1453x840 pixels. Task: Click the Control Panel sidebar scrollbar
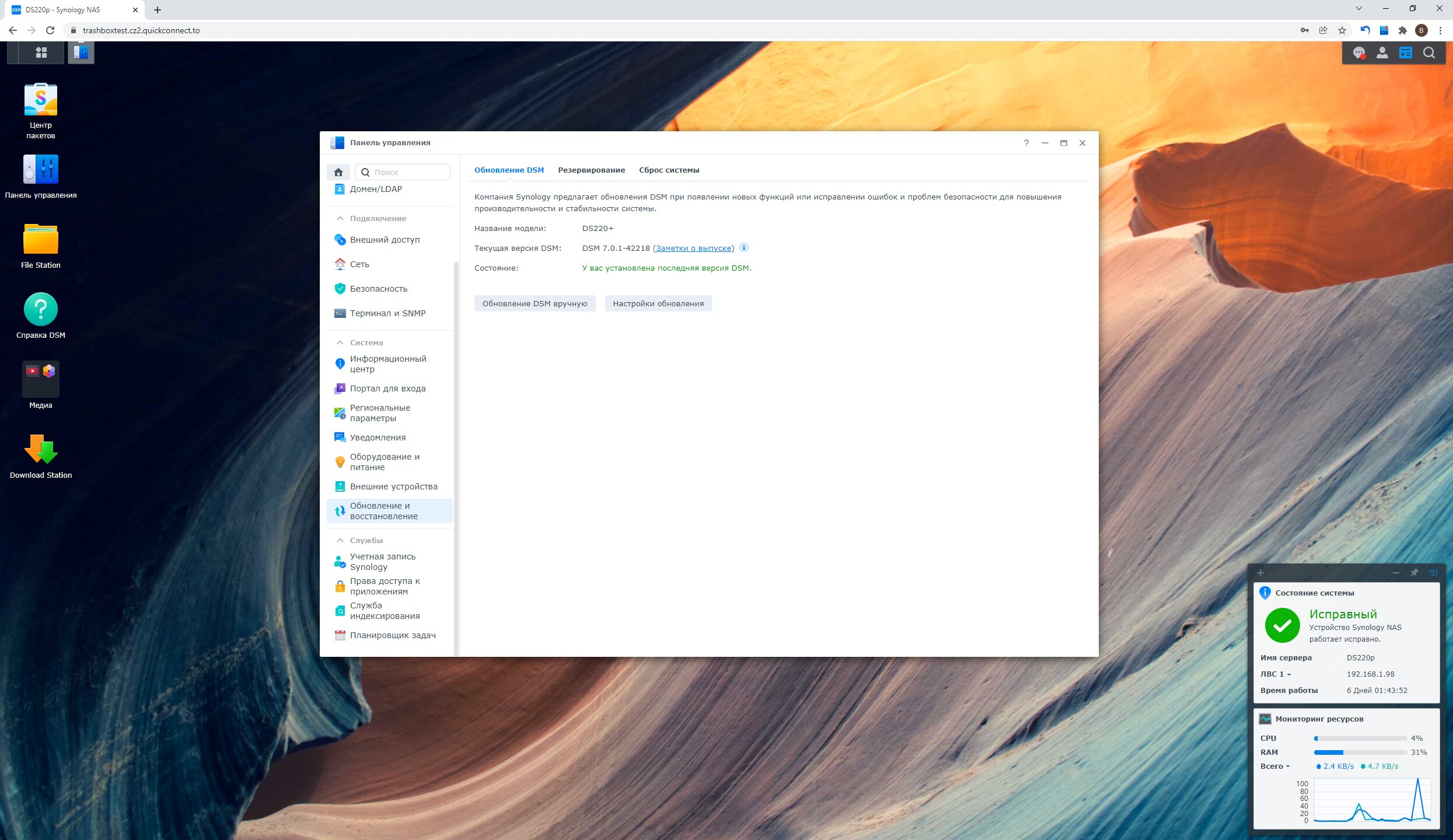[x=456, y=459]
